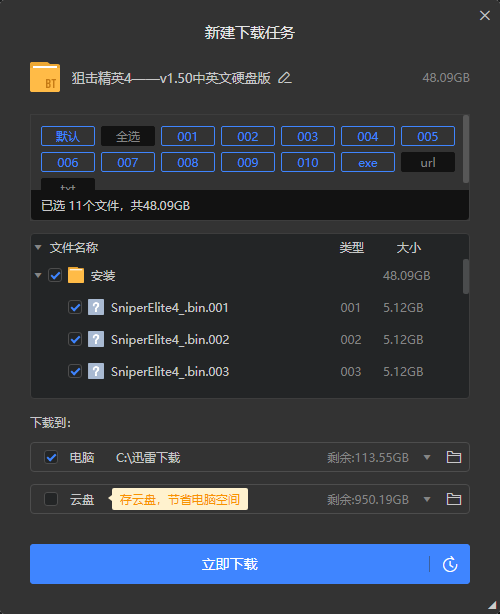Click file icon of SniperElite4_.bin.002
The width and height of the screenshot is (500, 614).
[x=96, y=339]
